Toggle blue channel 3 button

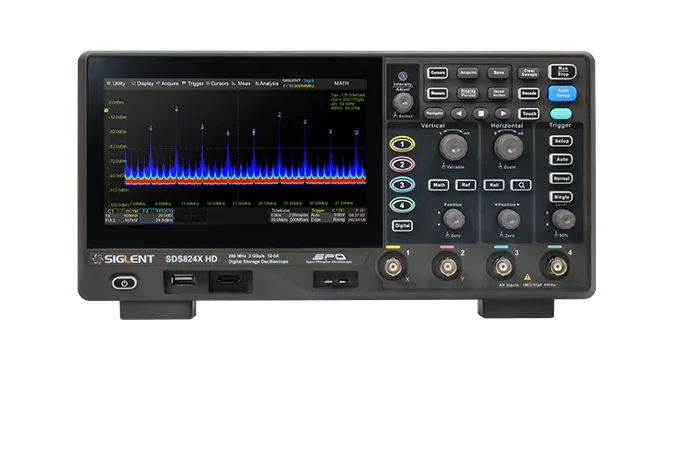click(402, 185)
